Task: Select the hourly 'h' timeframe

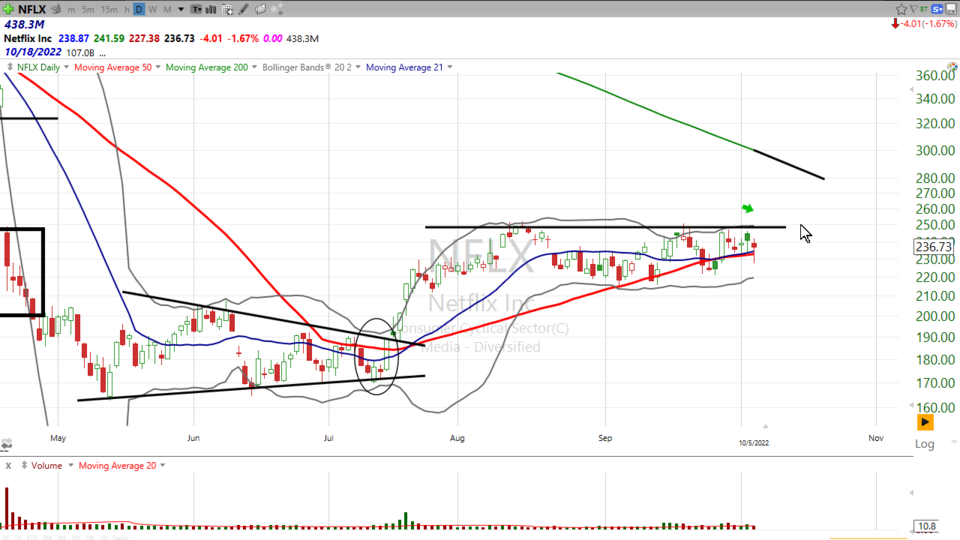Action: pos(127,9)
